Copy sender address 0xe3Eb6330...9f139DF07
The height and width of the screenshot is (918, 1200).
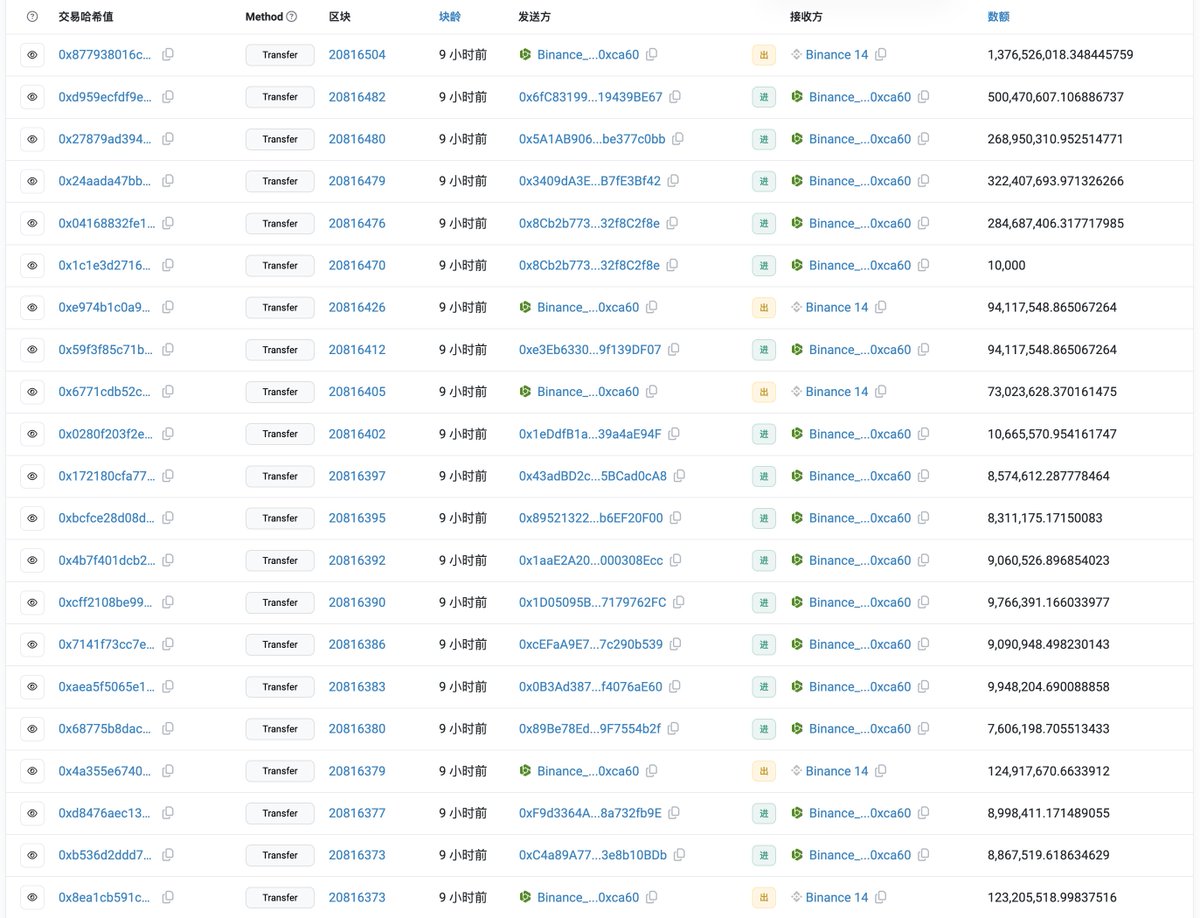click(674, 349)
